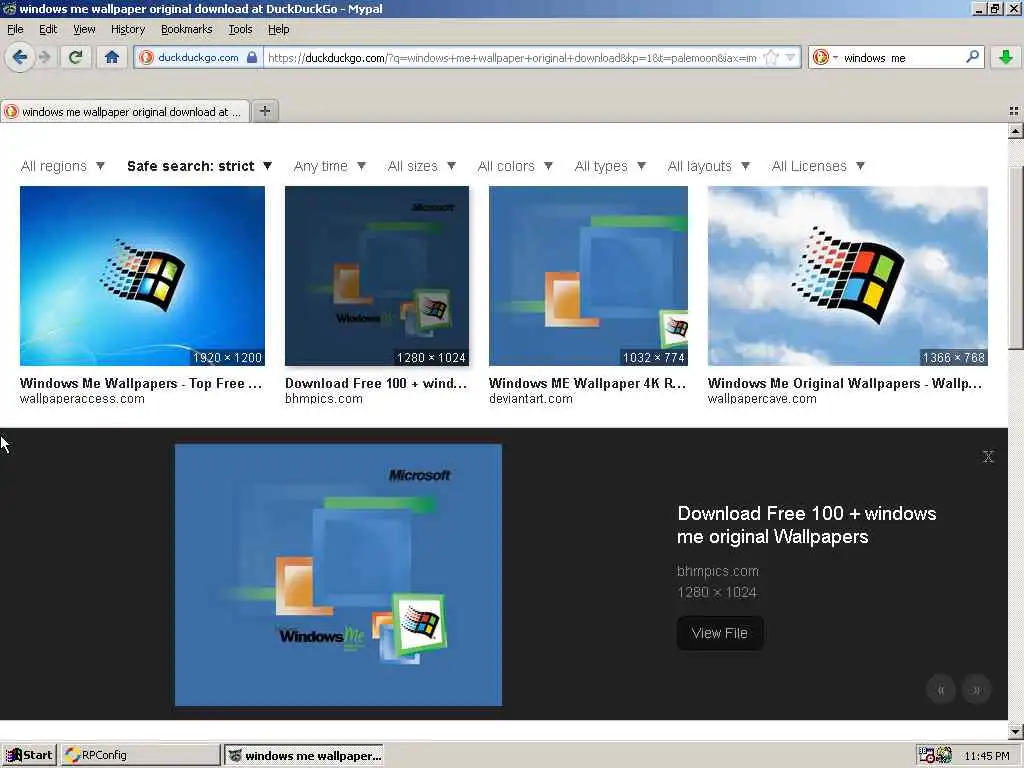Bookmark this page with the star icon

click(771, 57)
